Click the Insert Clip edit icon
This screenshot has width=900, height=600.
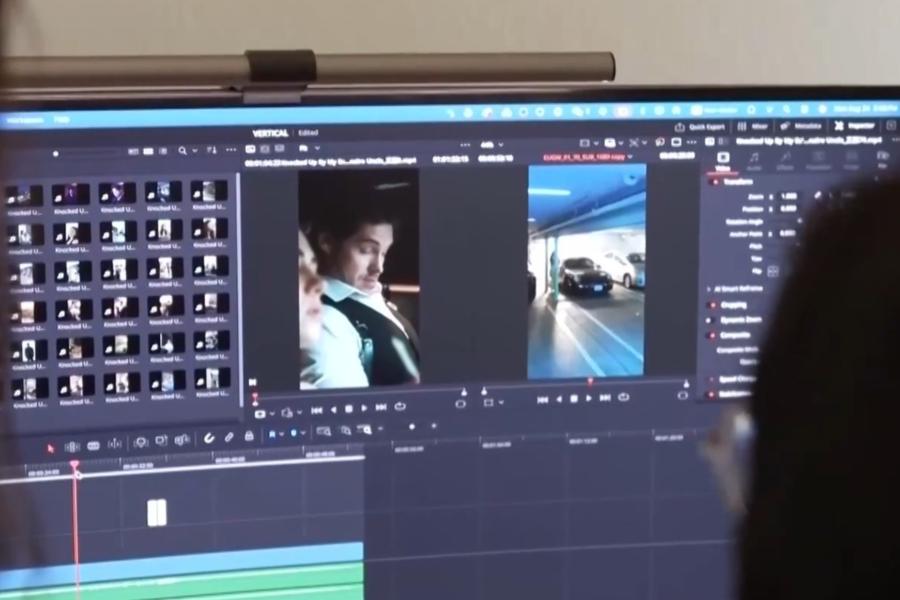(141, 442)
